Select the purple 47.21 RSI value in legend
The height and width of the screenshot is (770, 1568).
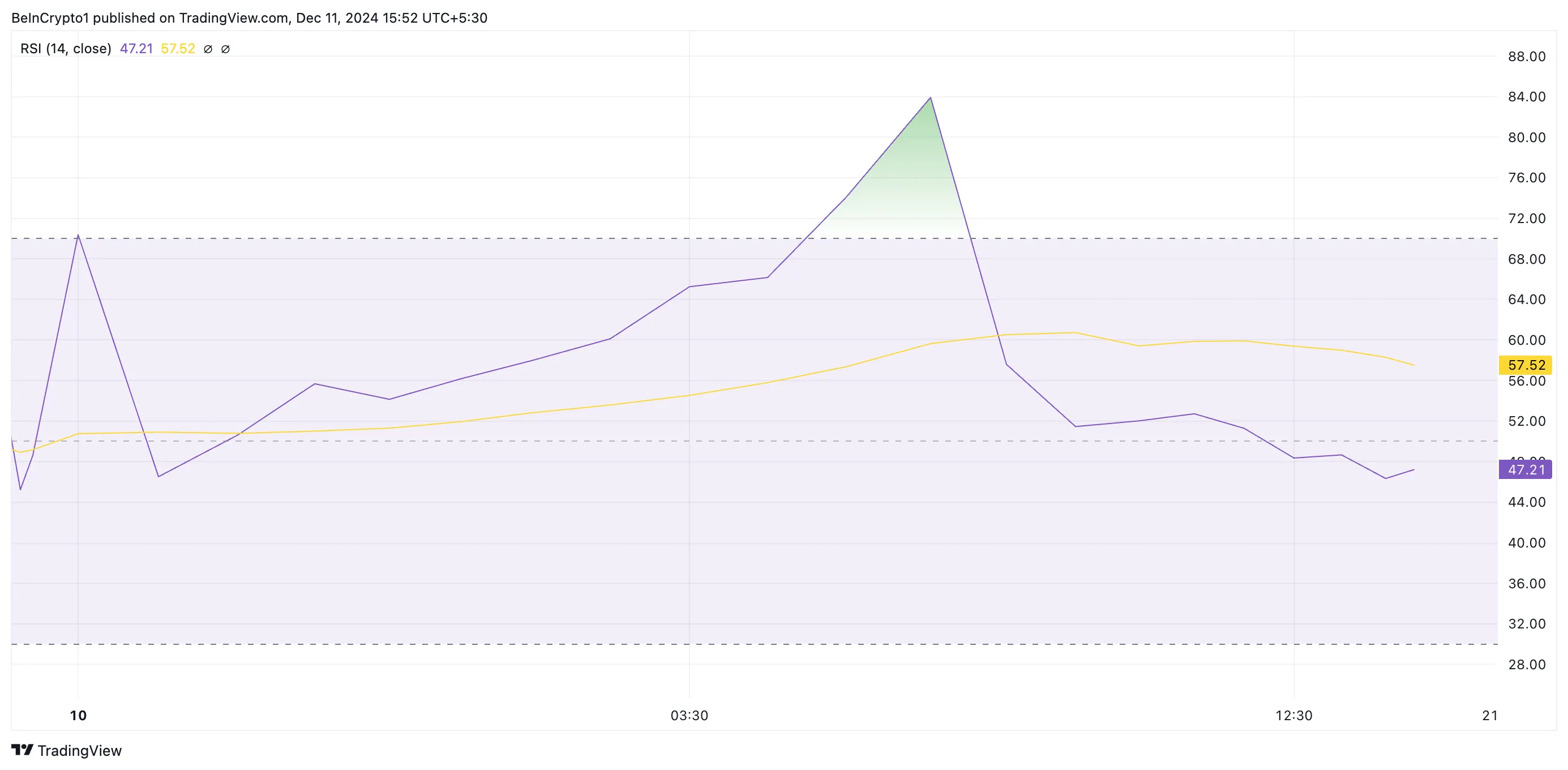click(136, 49)
